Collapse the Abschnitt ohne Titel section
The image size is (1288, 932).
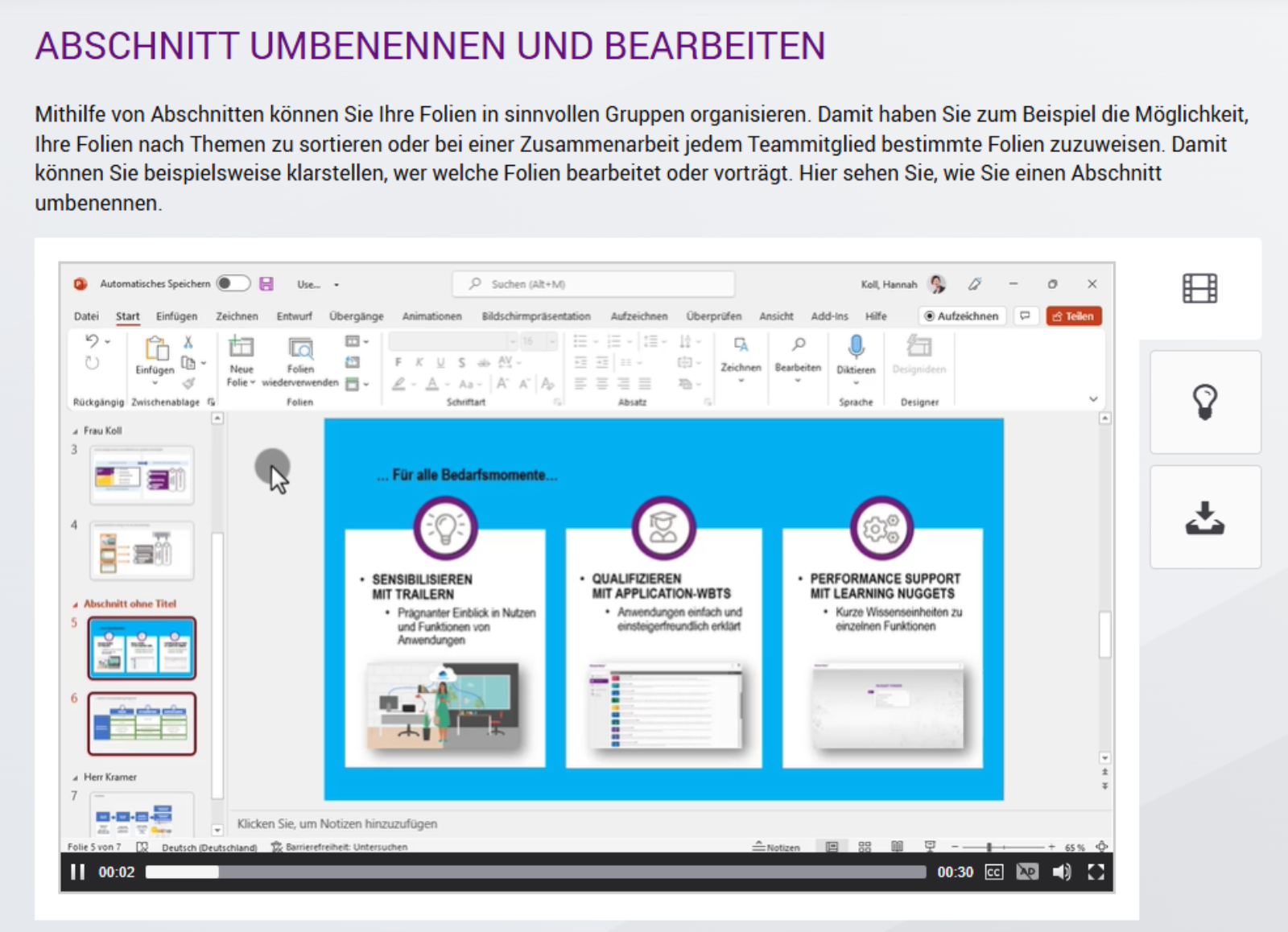pos(76,604)
